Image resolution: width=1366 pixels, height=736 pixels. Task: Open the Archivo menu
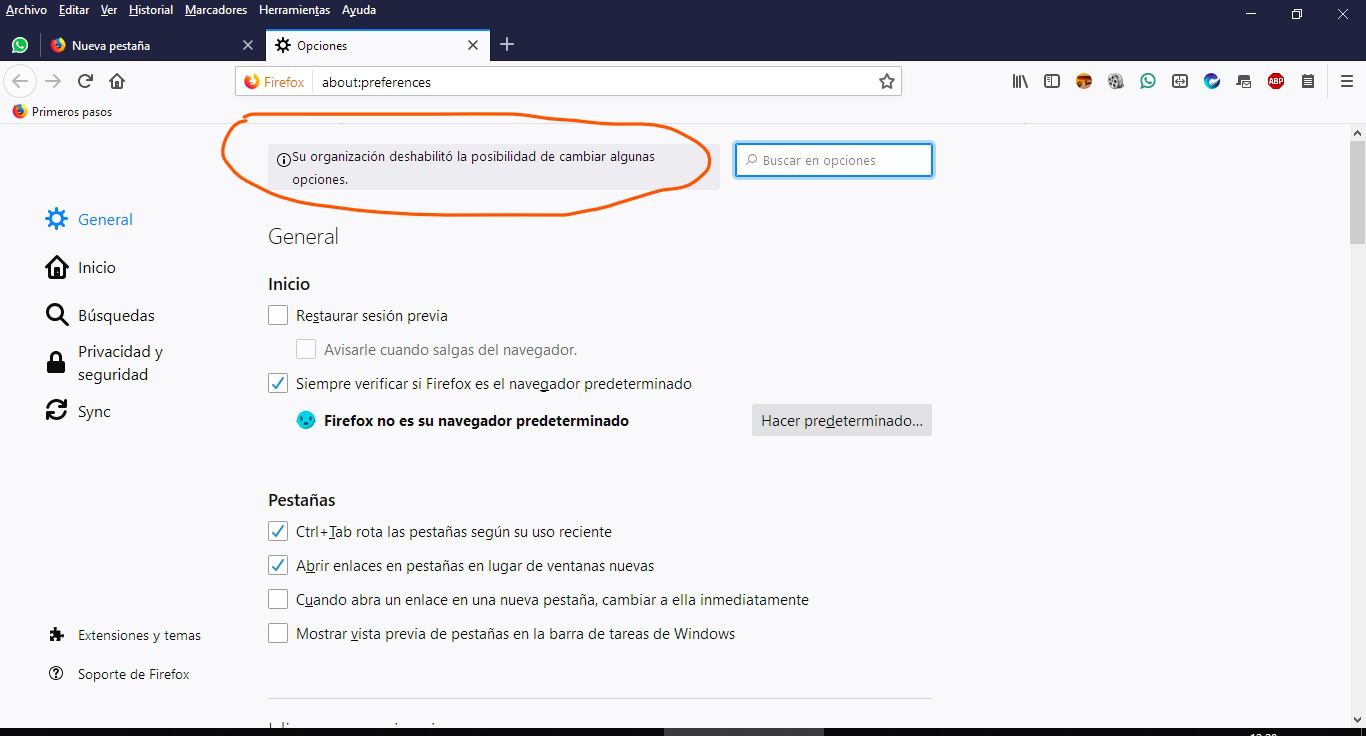(27, 10)
